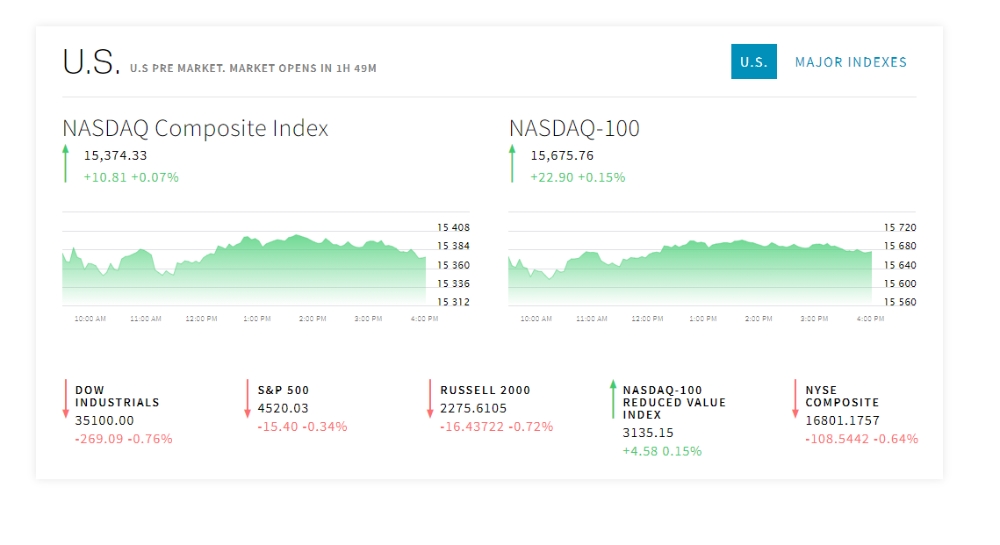Click the NASDAQ Composite intraday chart
1000x545 pixels.
[x=244, y=270]
